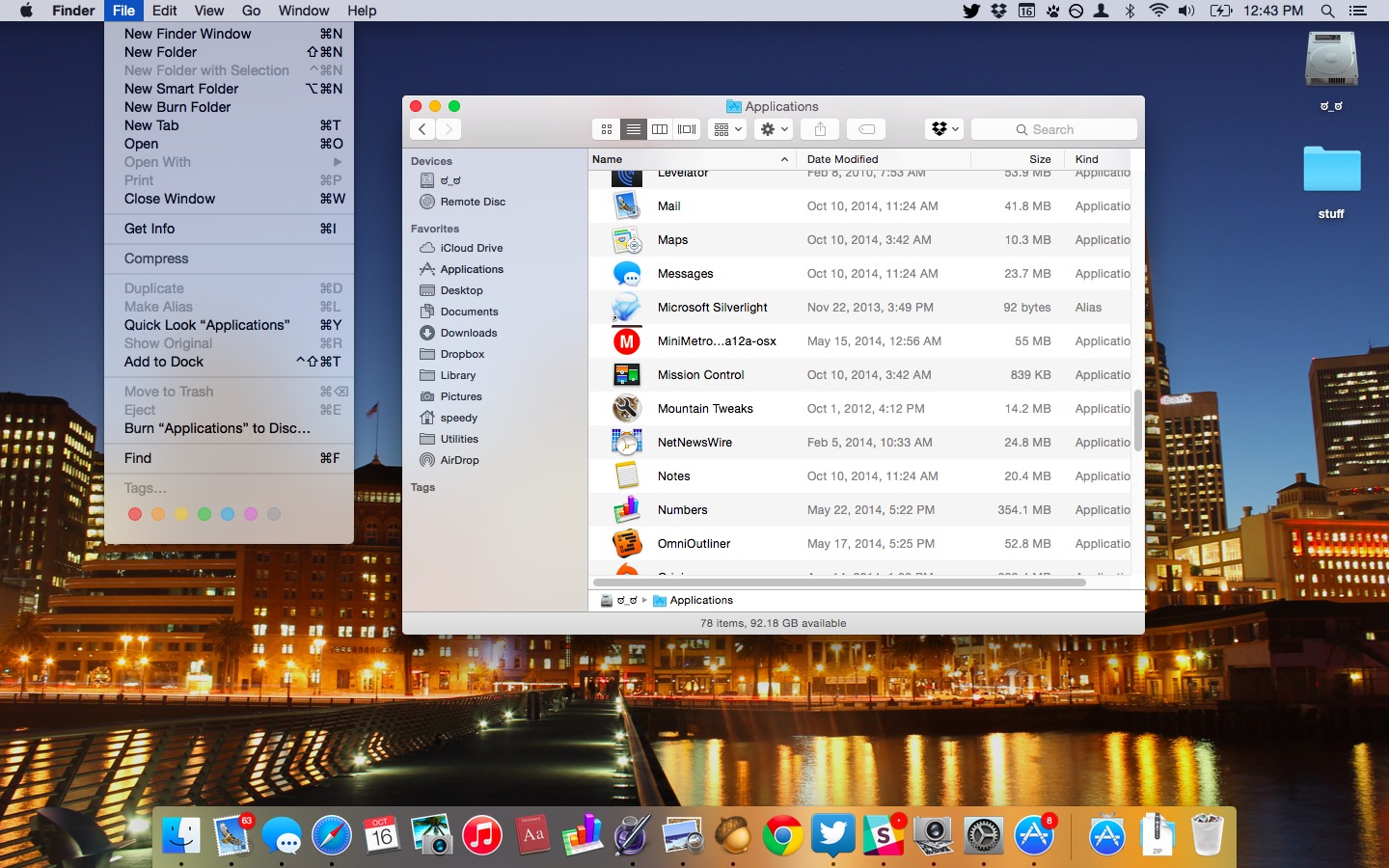Open Spotlight search in menu bar

(x=1327, y=11)
